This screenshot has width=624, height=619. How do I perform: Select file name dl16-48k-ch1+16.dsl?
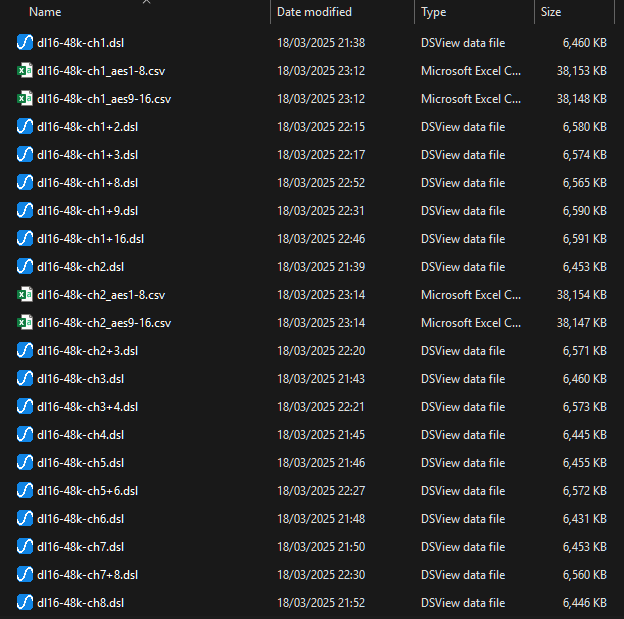90,238
